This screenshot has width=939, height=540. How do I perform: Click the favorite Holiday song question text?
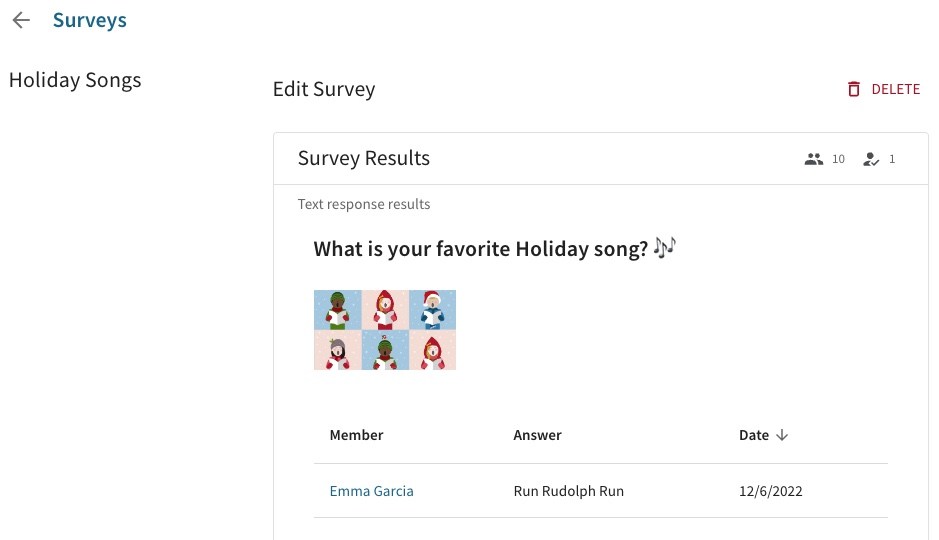[x=480, y=248]
